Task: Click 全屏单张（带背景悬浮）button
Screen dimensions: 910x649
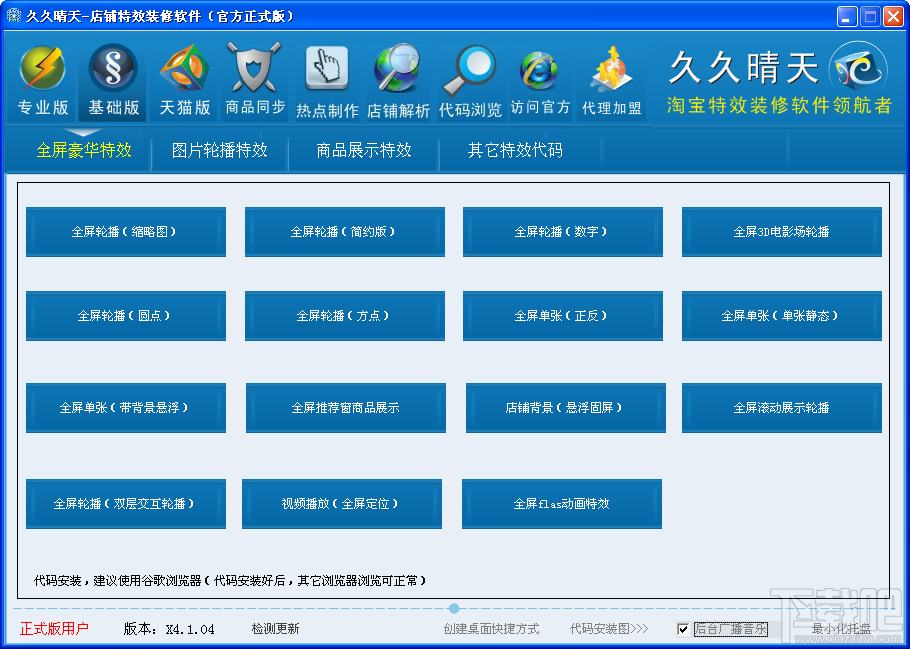Action: [126, 408]
